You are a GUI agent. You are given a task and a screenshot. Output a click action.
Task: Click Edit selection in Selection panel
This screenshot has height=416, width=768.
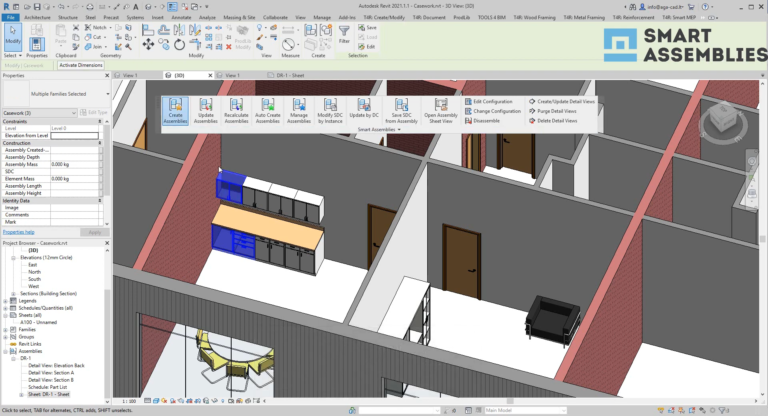coord(367,47)
